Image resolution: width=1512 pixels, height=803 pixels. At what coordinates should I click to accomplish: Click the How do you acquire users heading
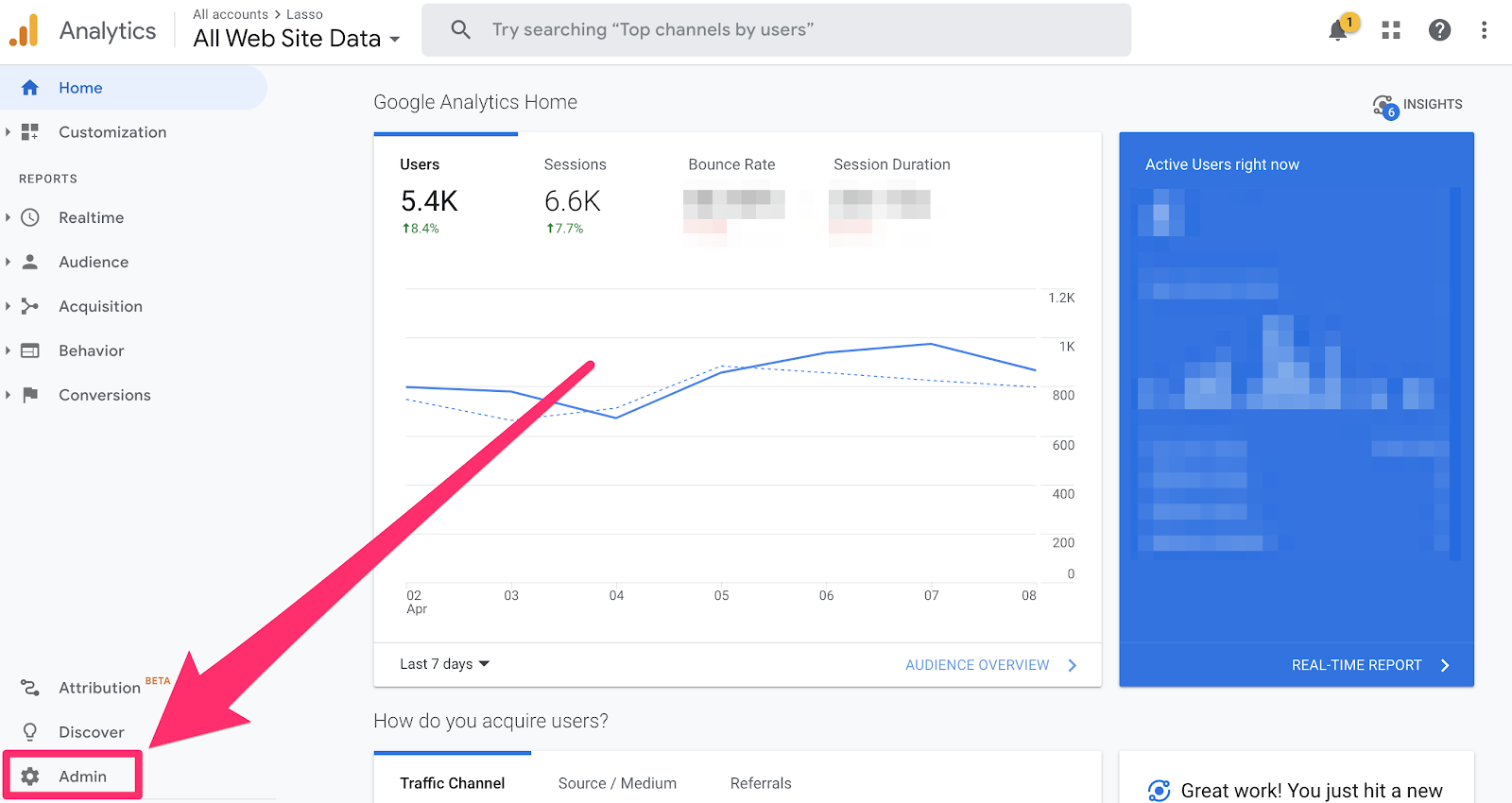pyautogui.click(x=490, y=721)
